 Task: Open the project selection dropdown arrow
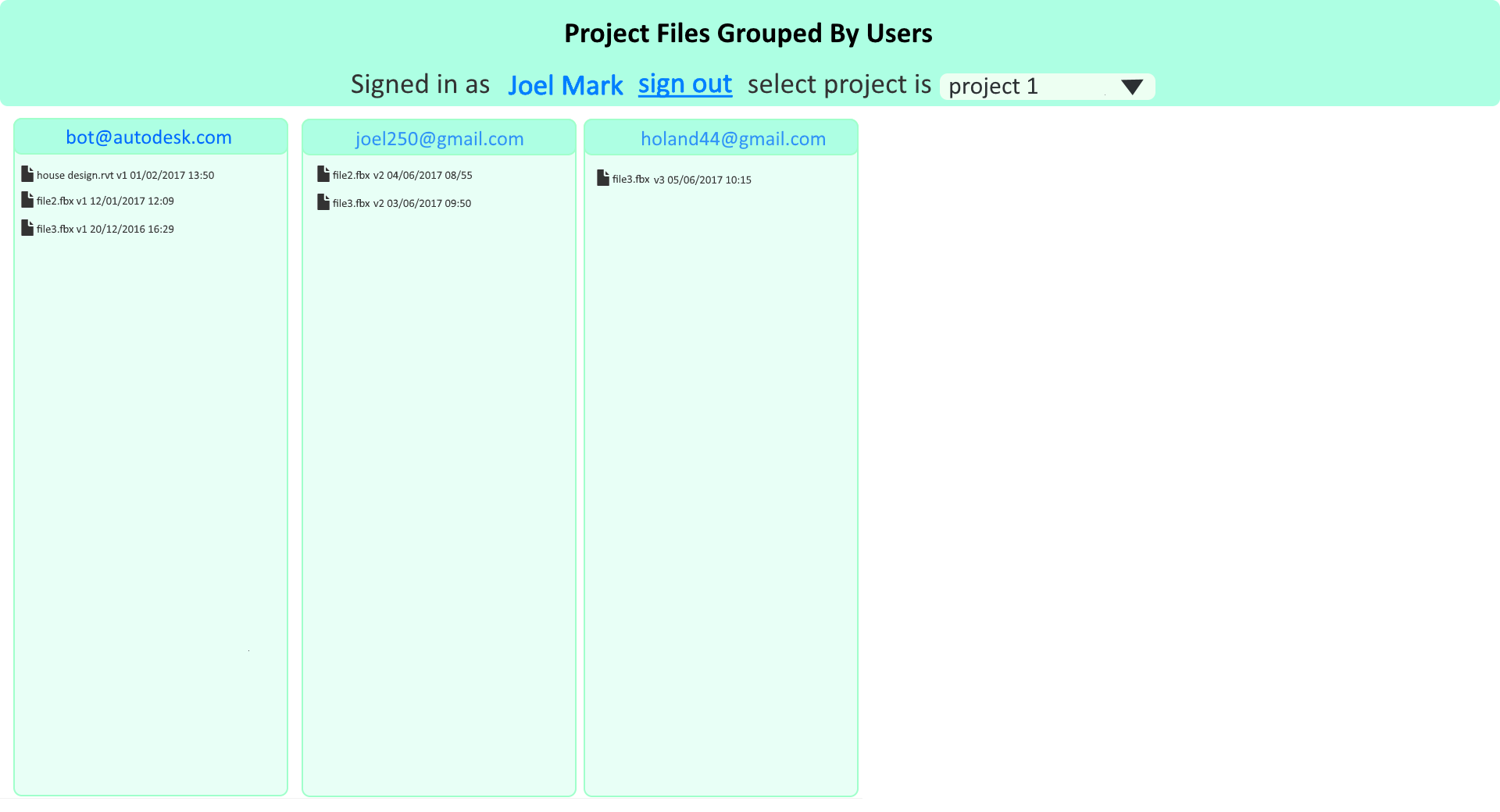tap(1132, 87)
